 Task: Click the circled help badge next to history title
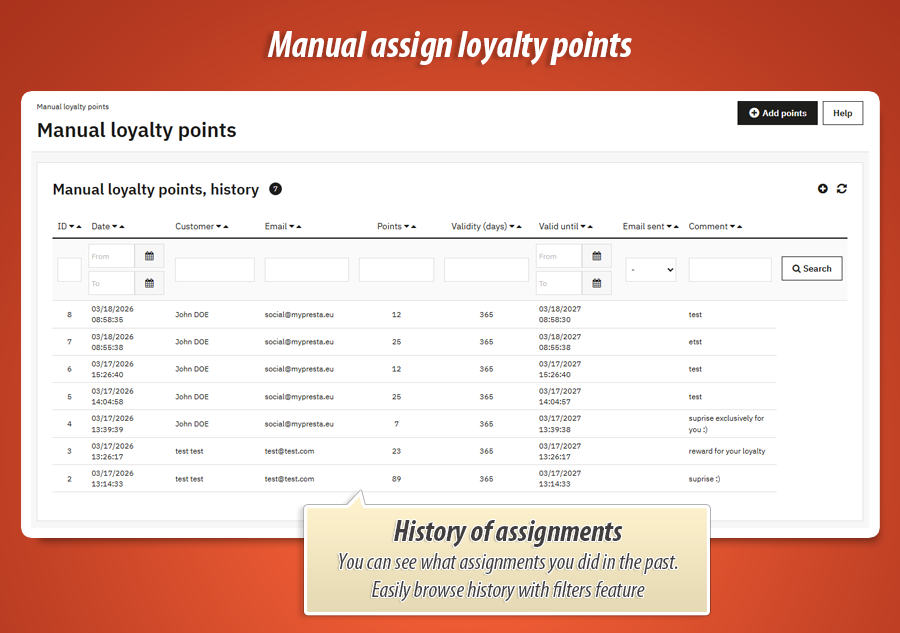point(275,188)
